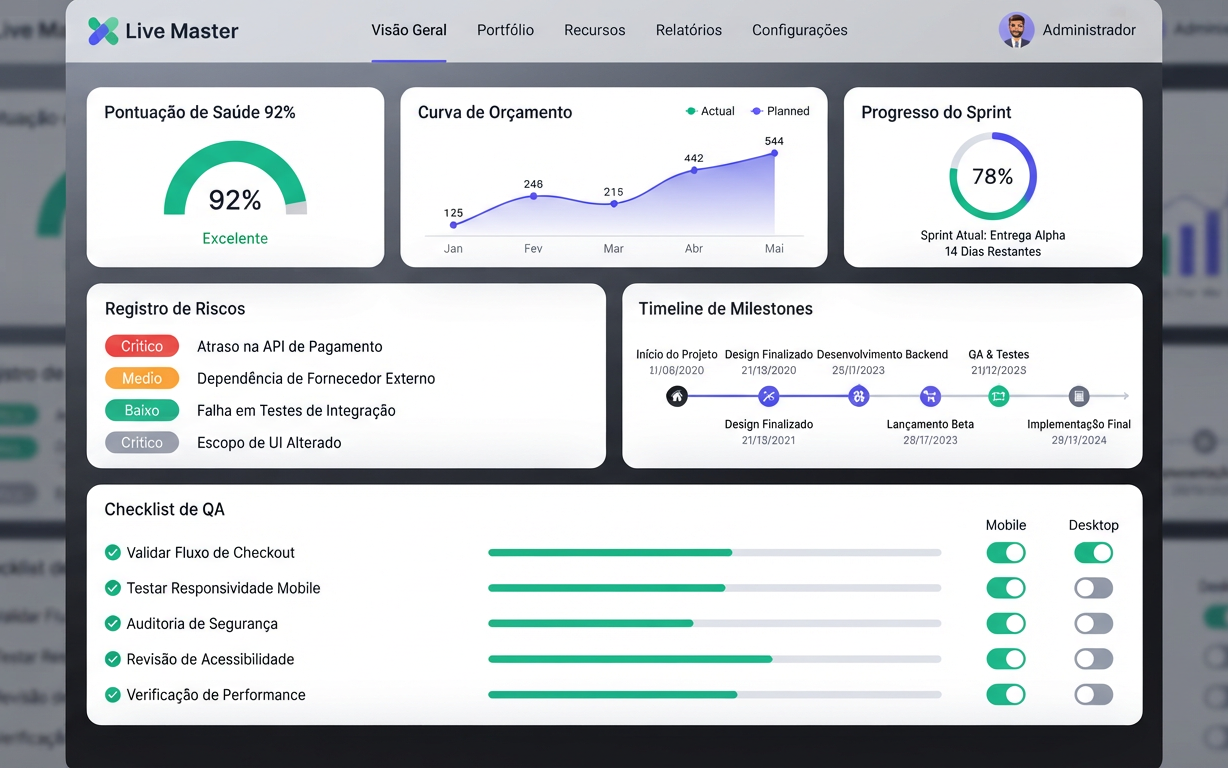Click the 'Excelente' label under the gauge
This screenshot has height=768, width=1228.
235,238
